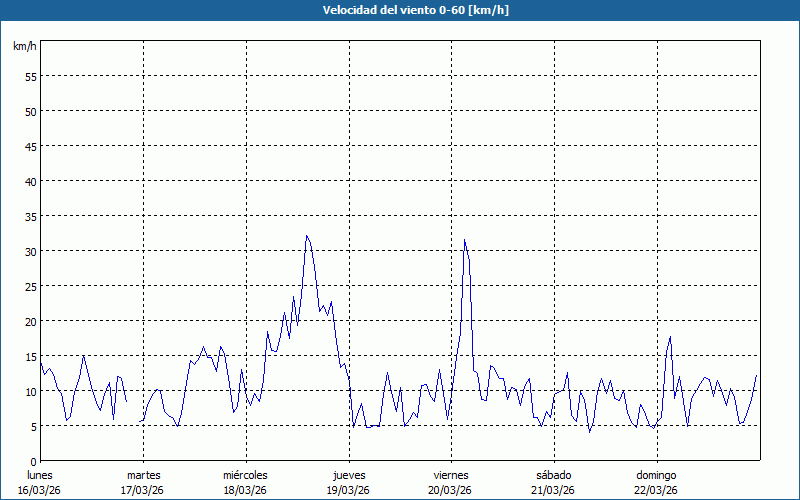
Task: Select the "martes" day label
Action: pos(143,475)
